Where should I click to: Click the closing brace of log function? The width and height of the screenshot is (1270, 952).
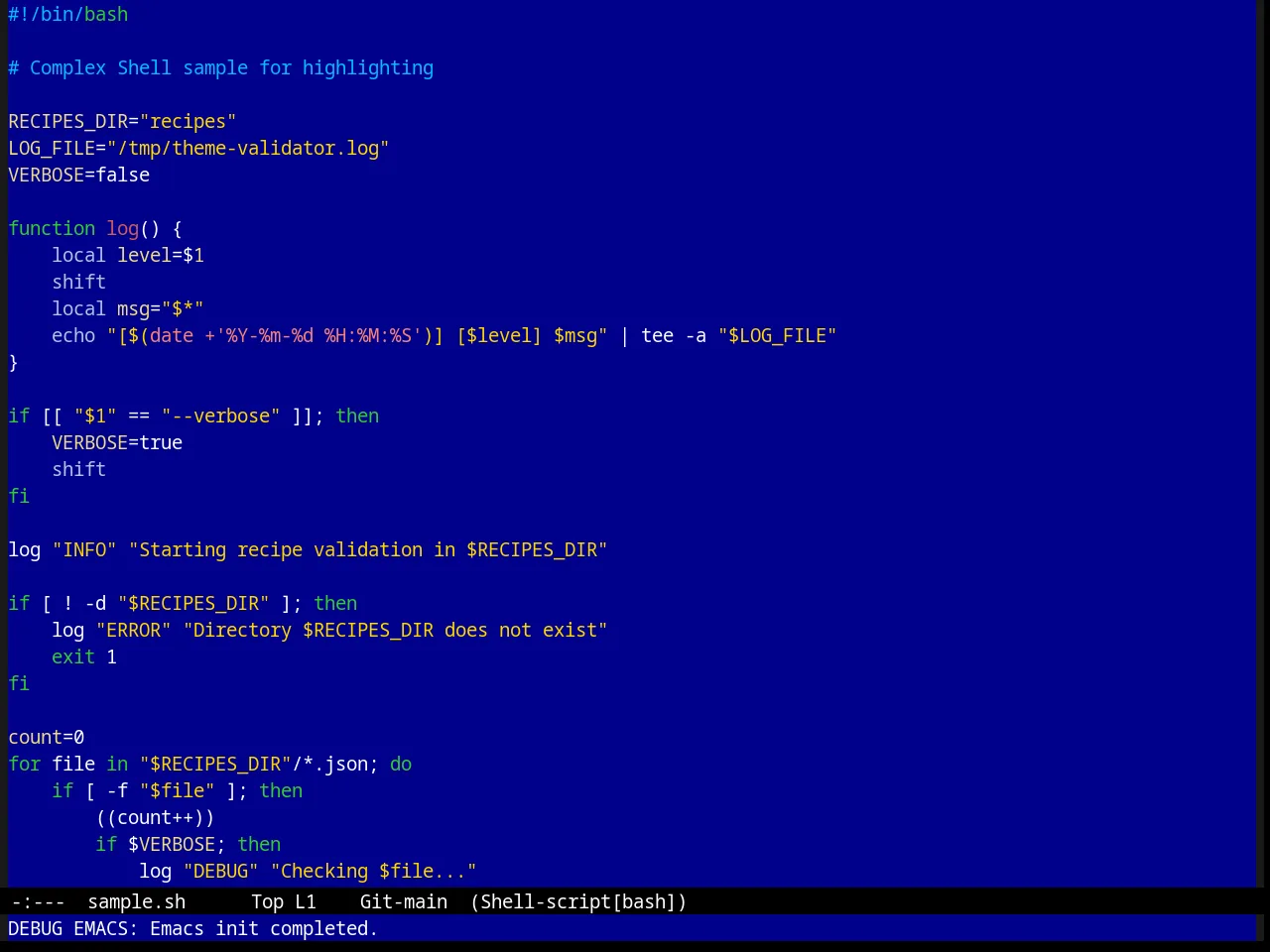tap(13, 362)
